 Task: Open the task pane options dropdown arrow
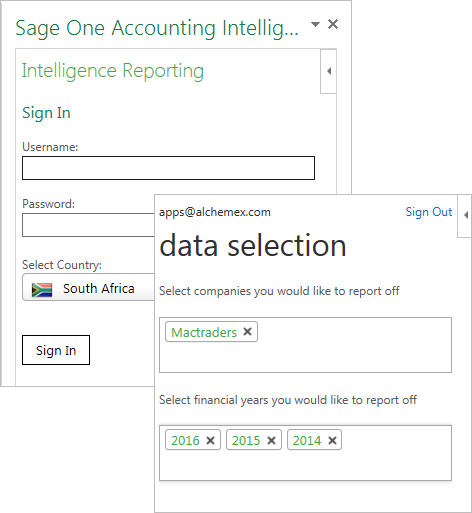pos(315,24)
